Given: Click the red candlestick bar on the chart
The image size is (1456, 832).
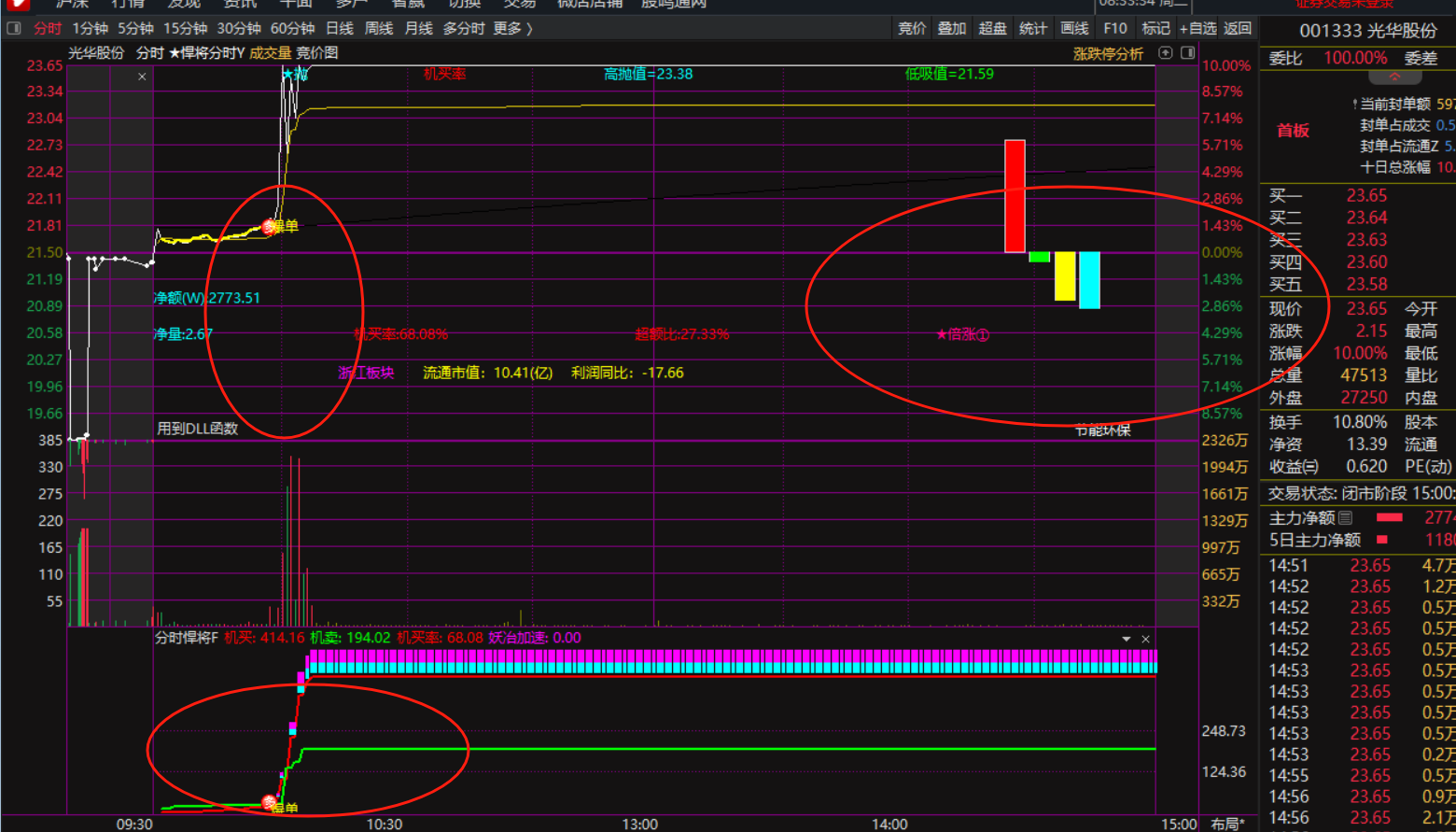Looking at the screenshot, I should tap(1015, 196).
